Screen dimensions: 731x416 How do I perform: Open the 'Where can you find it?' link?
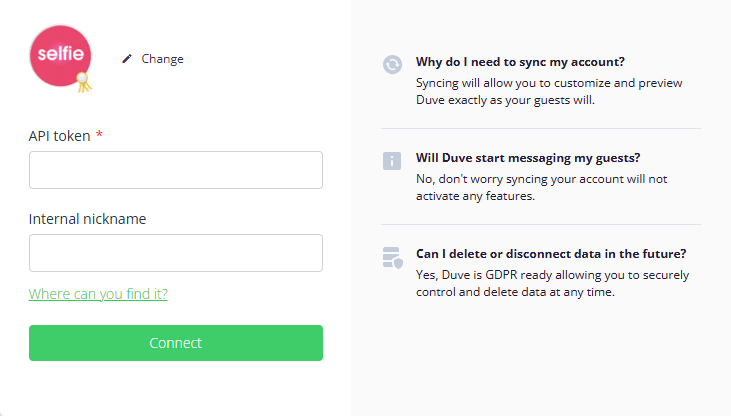click(98, 294)
